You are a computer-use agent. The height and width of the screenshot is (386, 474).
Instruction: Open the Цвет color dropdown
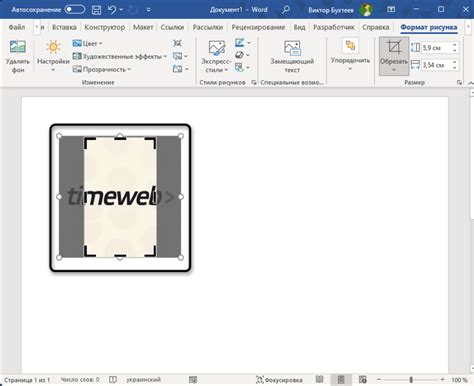pyautogui.click(x=87, y=43)
